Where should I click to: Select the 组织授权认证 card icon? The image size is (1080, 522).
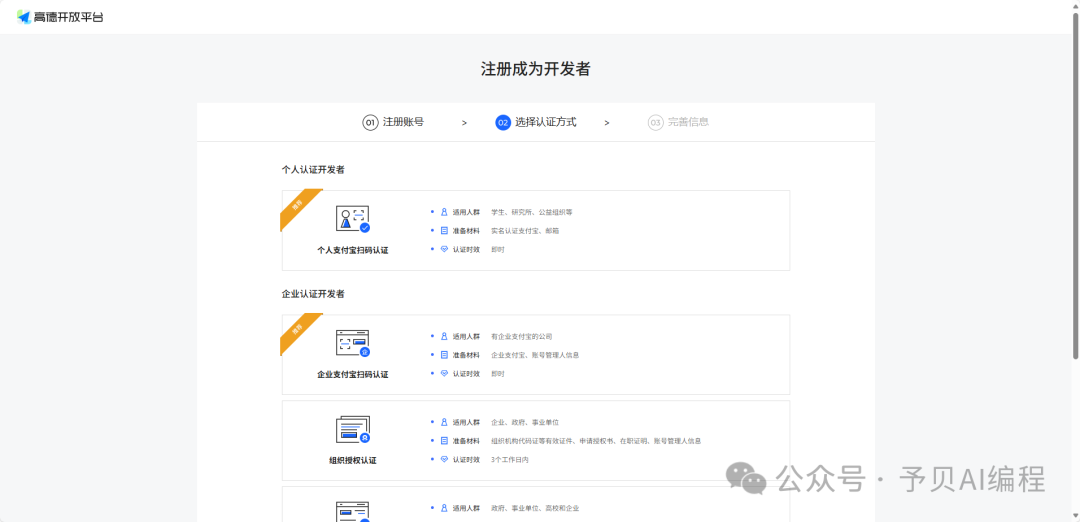pos(353,429)
